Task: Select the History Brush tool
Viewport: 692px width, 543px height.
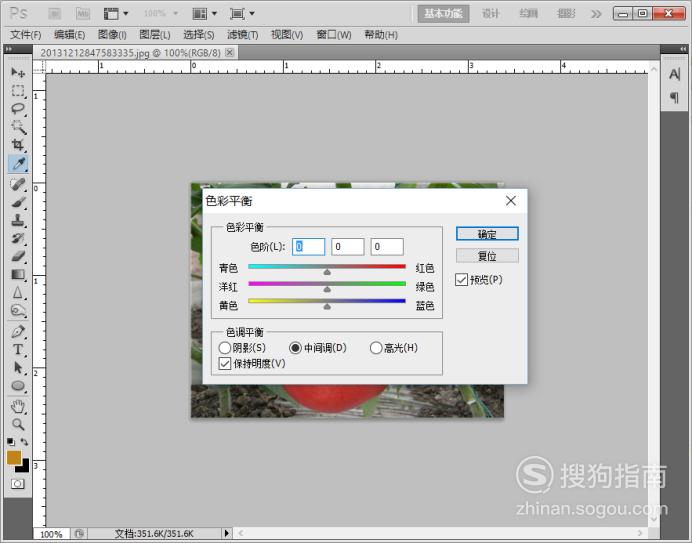Action: [18, 238]
